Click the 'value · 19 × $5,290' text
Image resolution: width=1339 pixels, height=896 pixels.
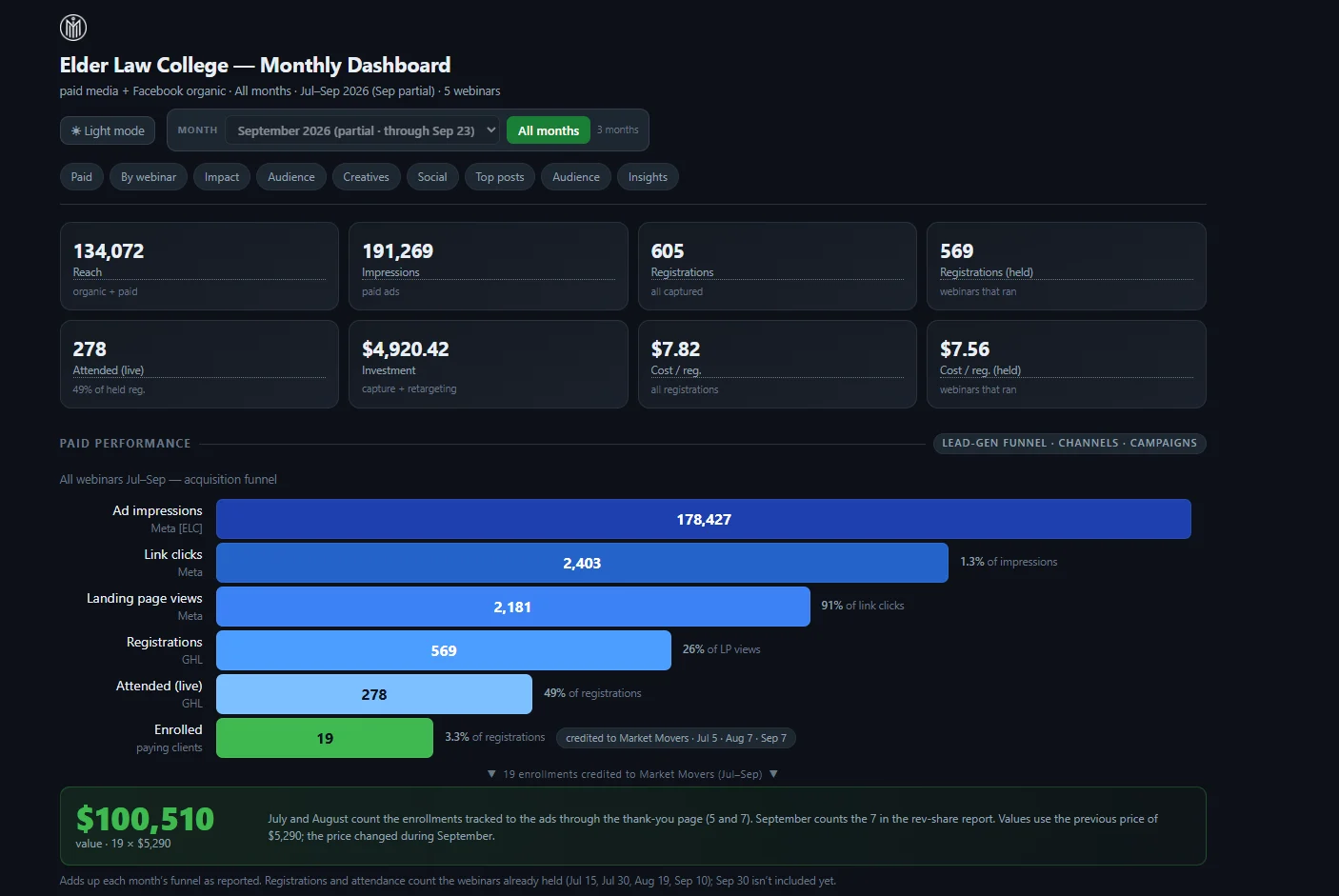(x=123, y=844)
